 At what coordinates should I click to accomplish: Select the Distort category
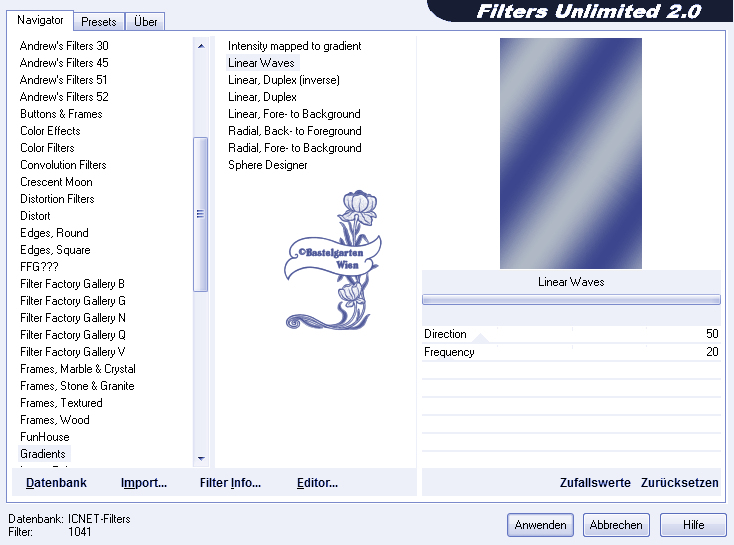35,216
